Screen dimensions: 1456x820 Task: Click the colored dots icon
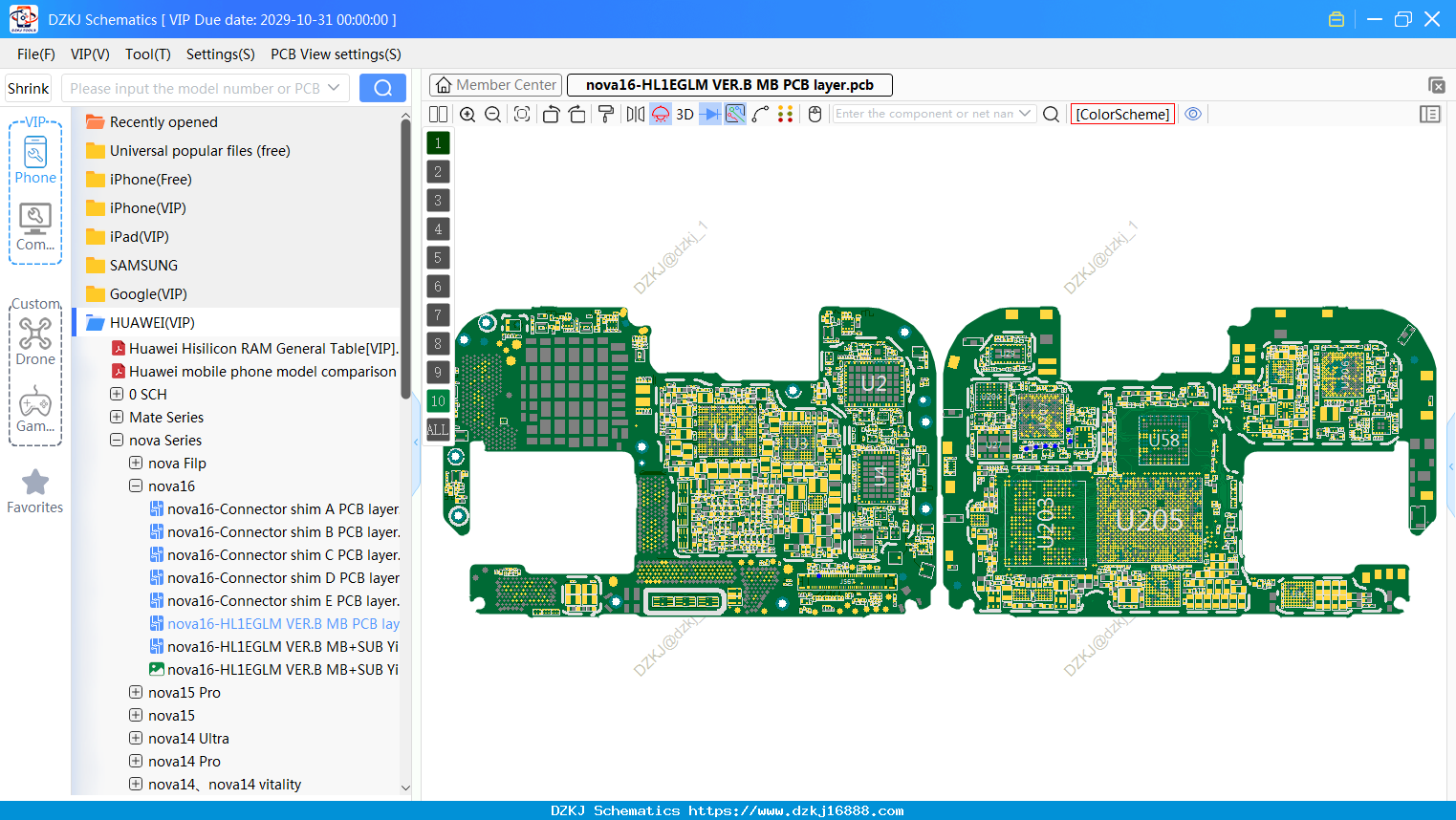tap(786, 114)
